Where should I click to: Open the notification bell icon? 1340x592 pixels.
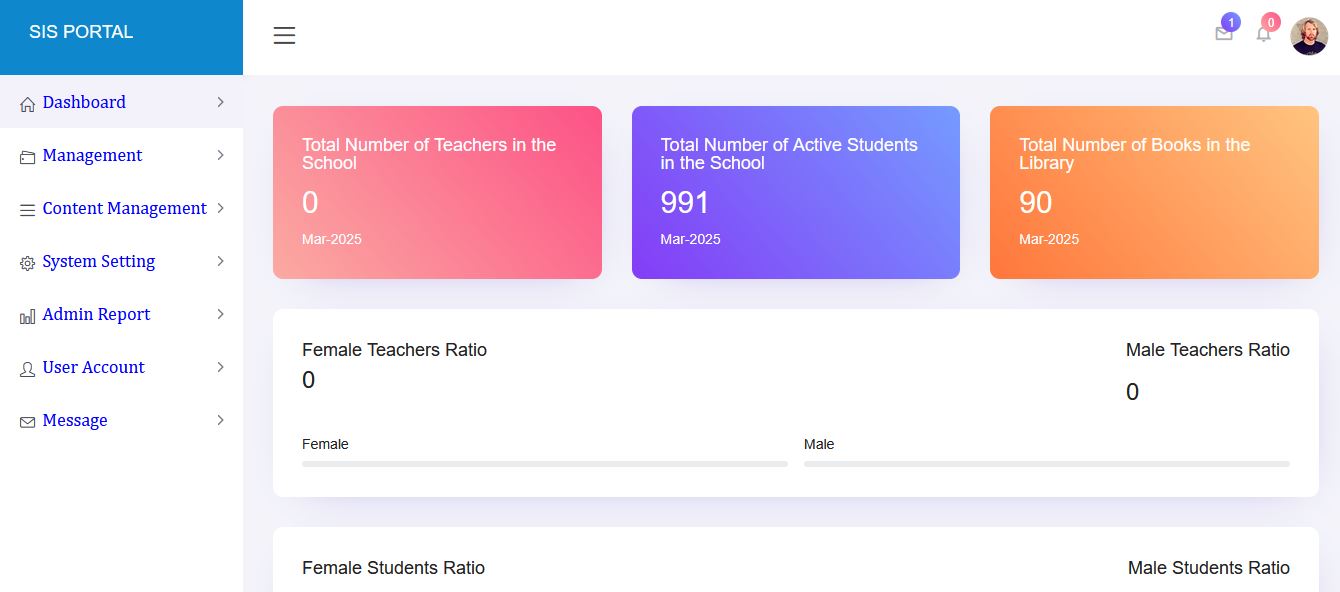[1263, 34]
